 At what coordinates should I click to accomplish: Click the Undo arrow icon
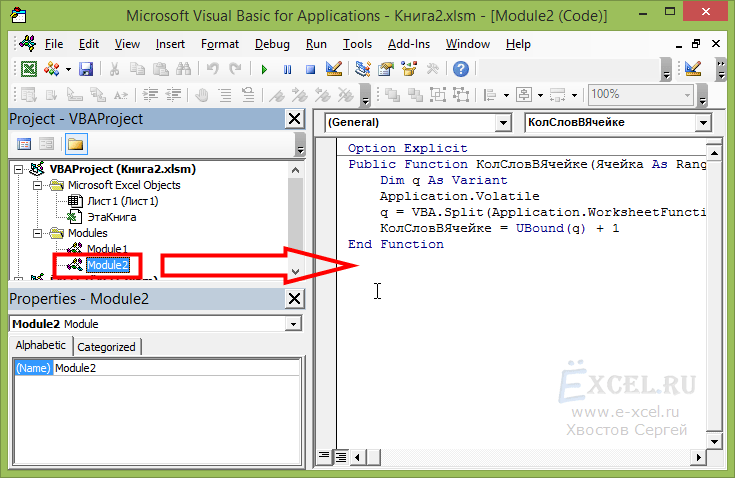tap(213, 69)
